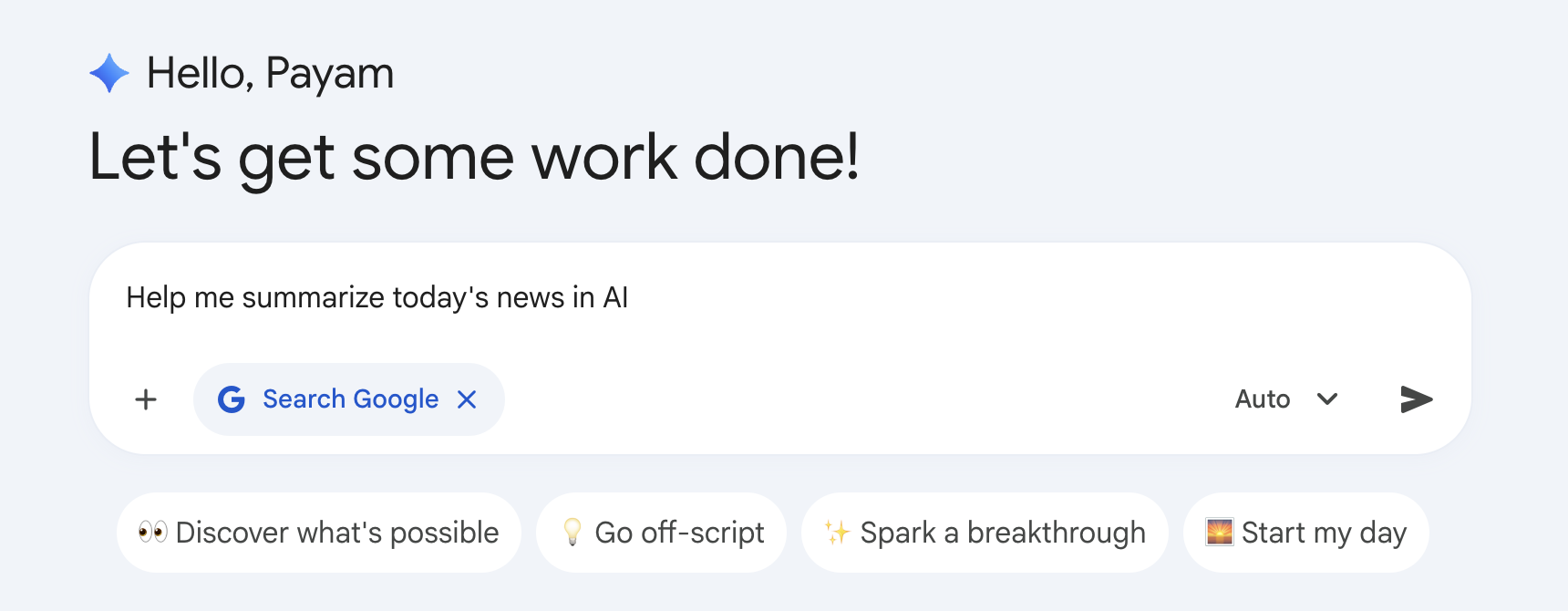Click the send arrow to submit prompt
This screenshot has height=611, width=1568.
coord(1415,399)
